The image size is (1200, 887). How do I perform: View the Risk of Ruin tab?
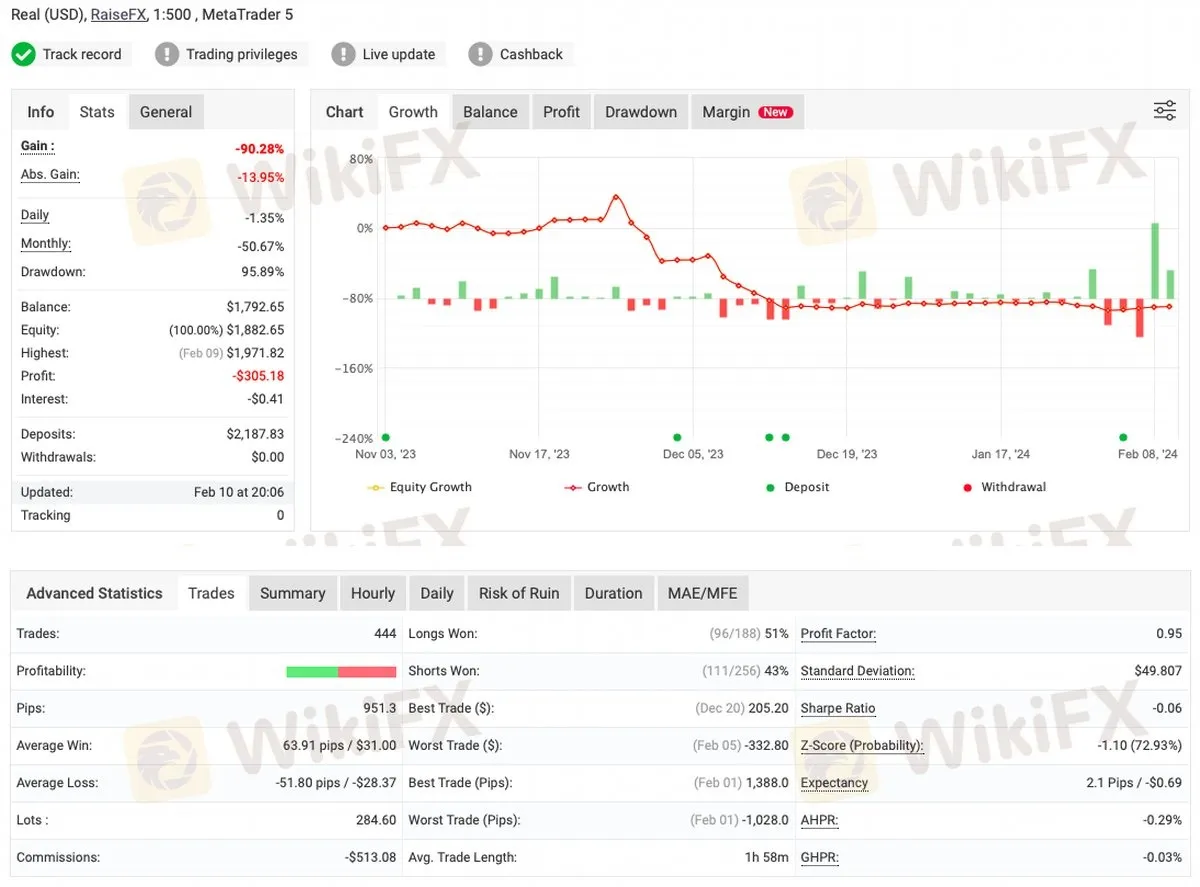(x=519, y=593)
